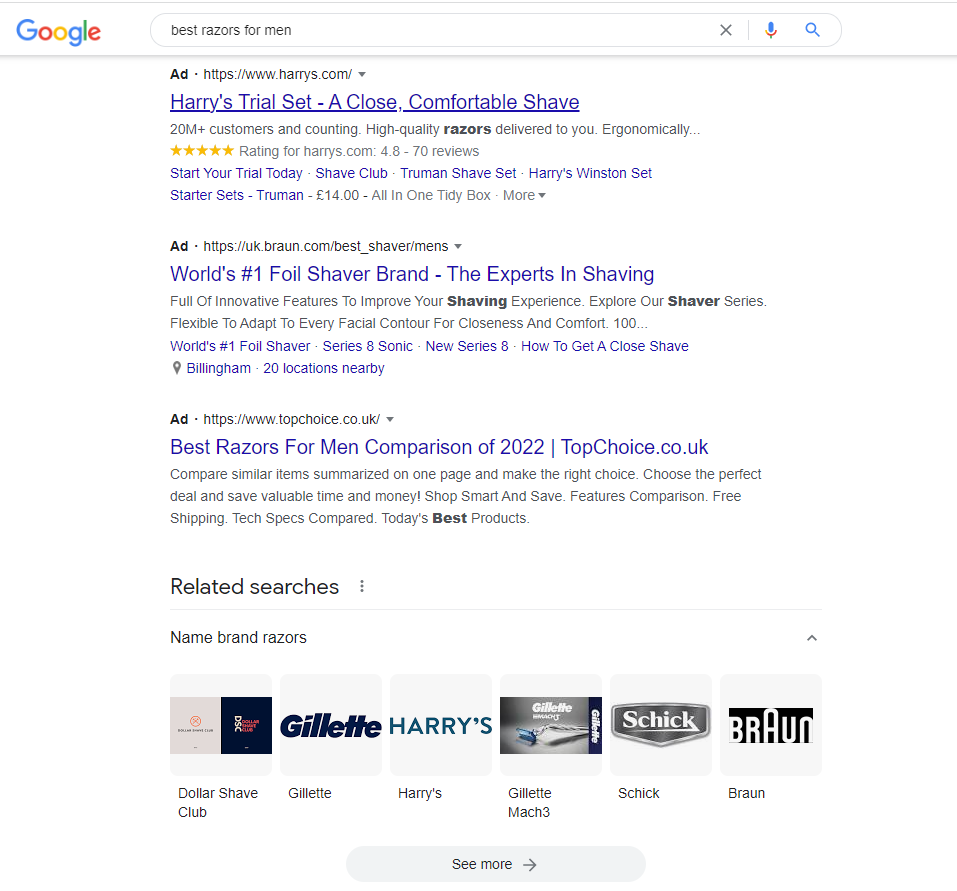This screenshot has width=957, height=891.
Task: Open the Shave Club sitelink
Action: (x=352, y=173)
